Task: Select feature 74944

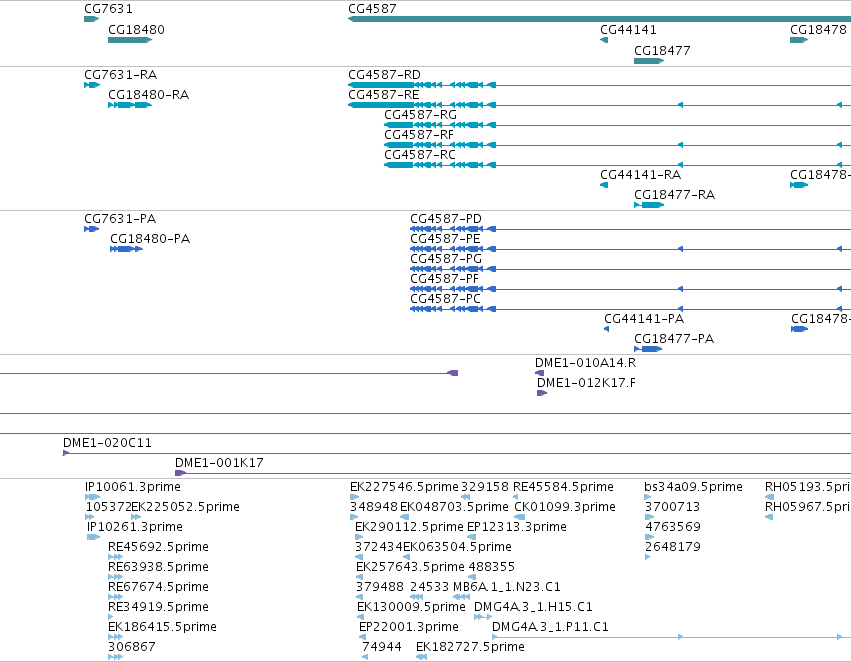Action: (382, 647)
